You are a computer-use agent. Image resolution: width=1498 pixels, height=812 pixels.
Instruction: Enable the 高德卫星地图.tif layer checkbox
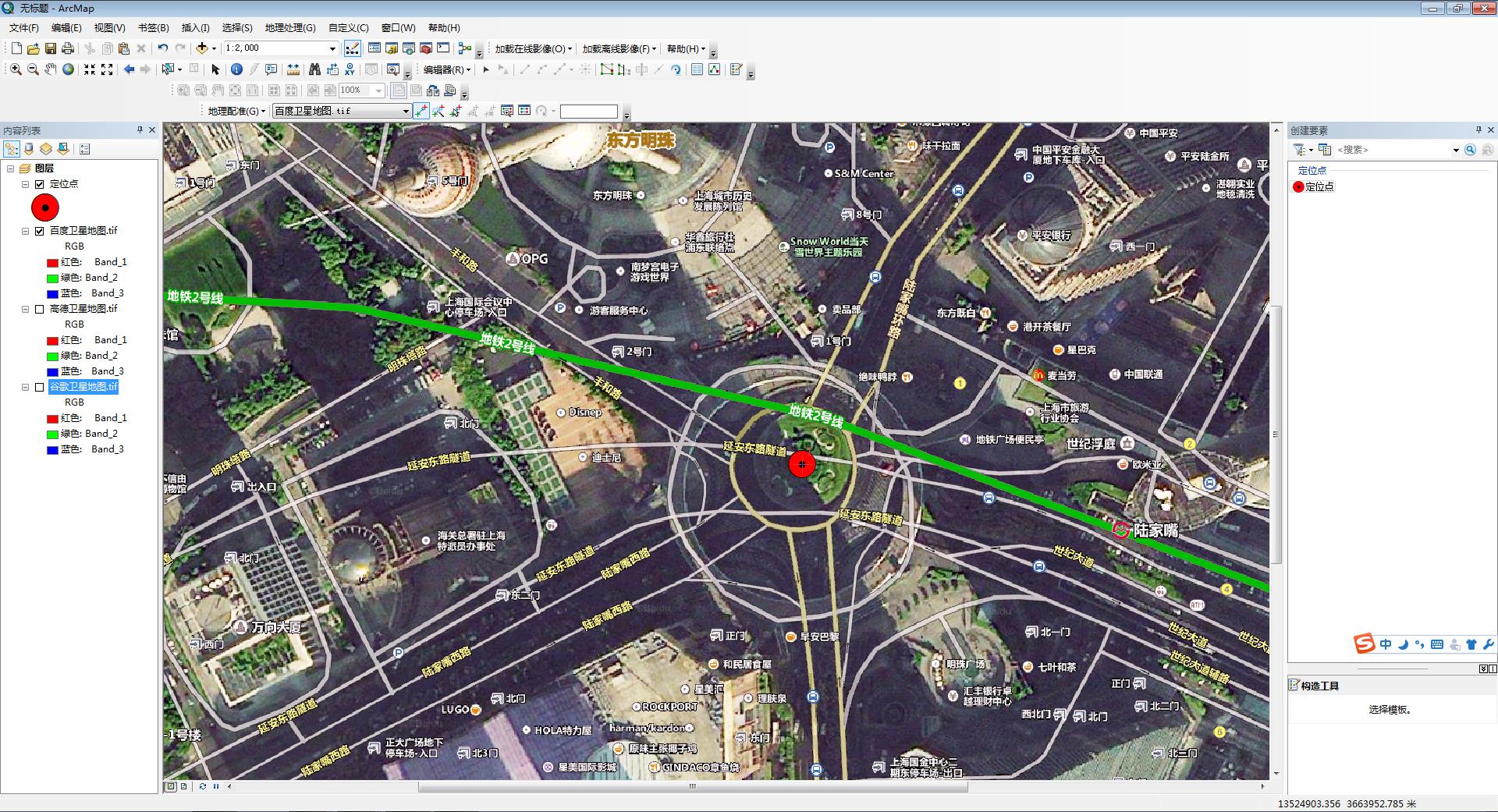40,309
